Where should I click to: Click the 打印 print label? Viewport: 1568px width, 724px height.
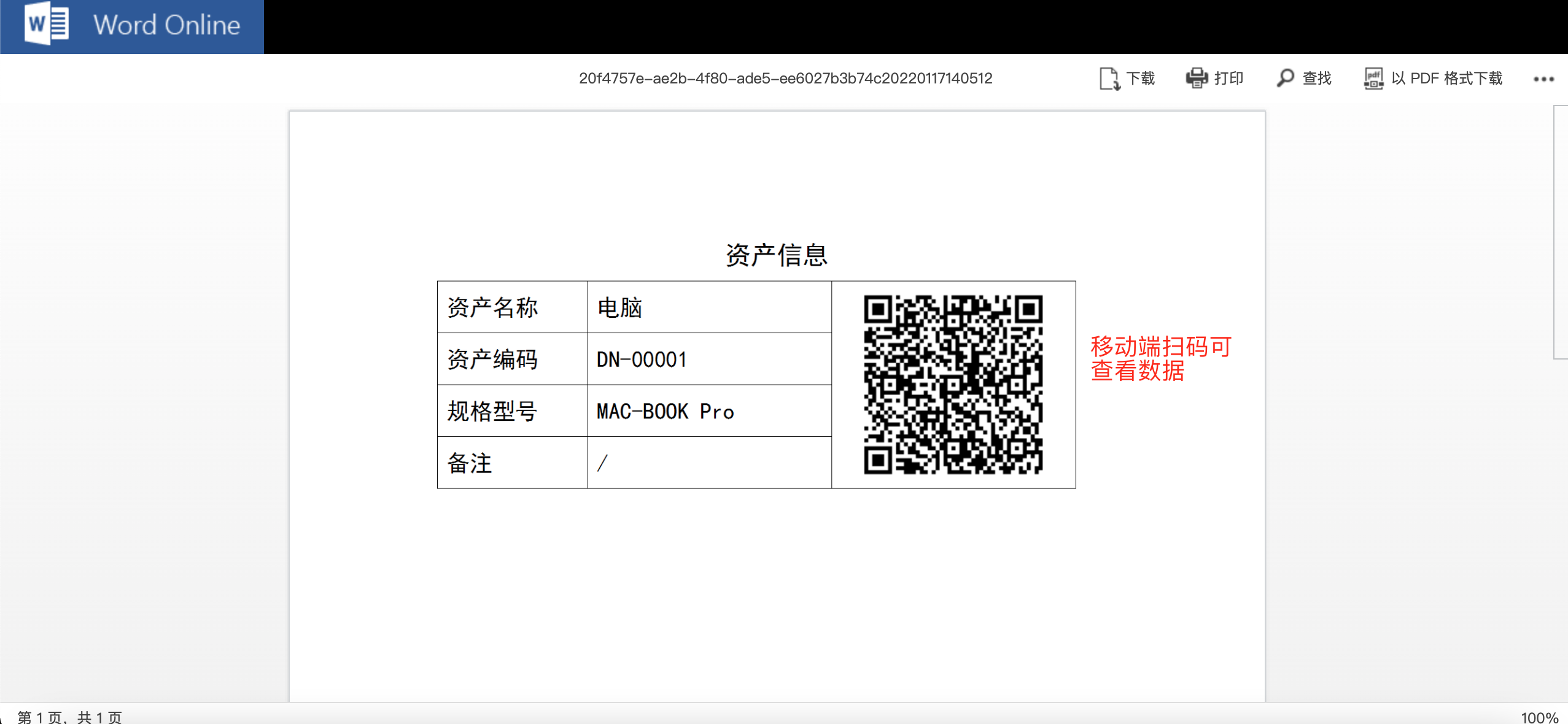click(1229, 79)
